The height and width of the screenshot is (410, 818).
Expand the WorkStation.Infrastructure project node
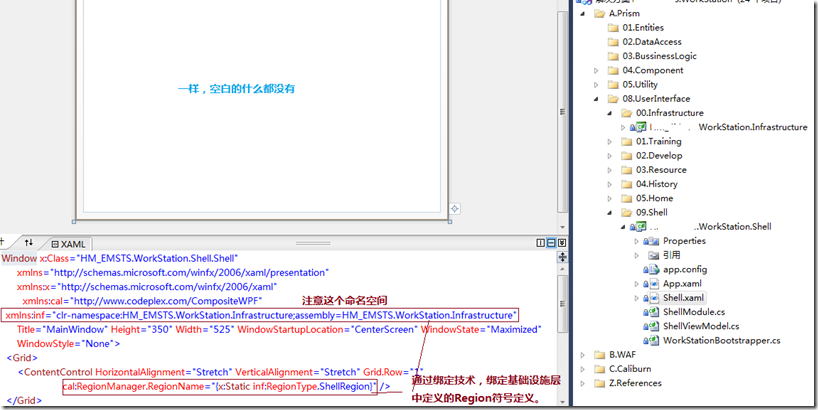tap(623, 127)
